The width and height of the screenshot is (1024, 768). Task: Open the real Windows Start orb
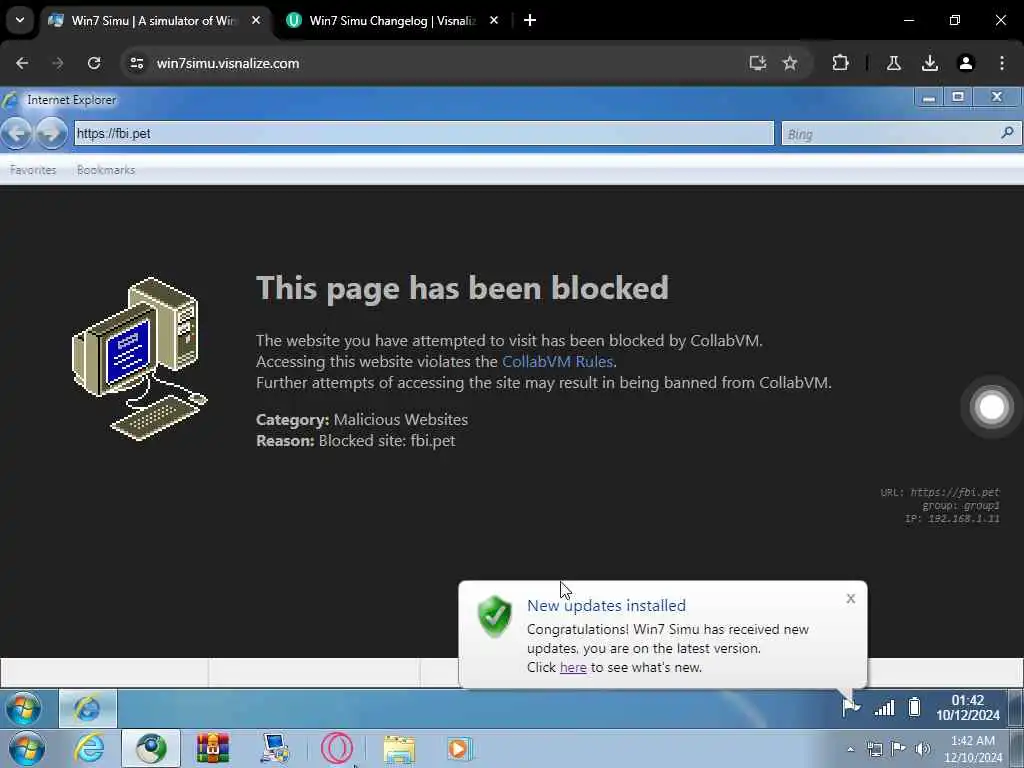point(27,749)
